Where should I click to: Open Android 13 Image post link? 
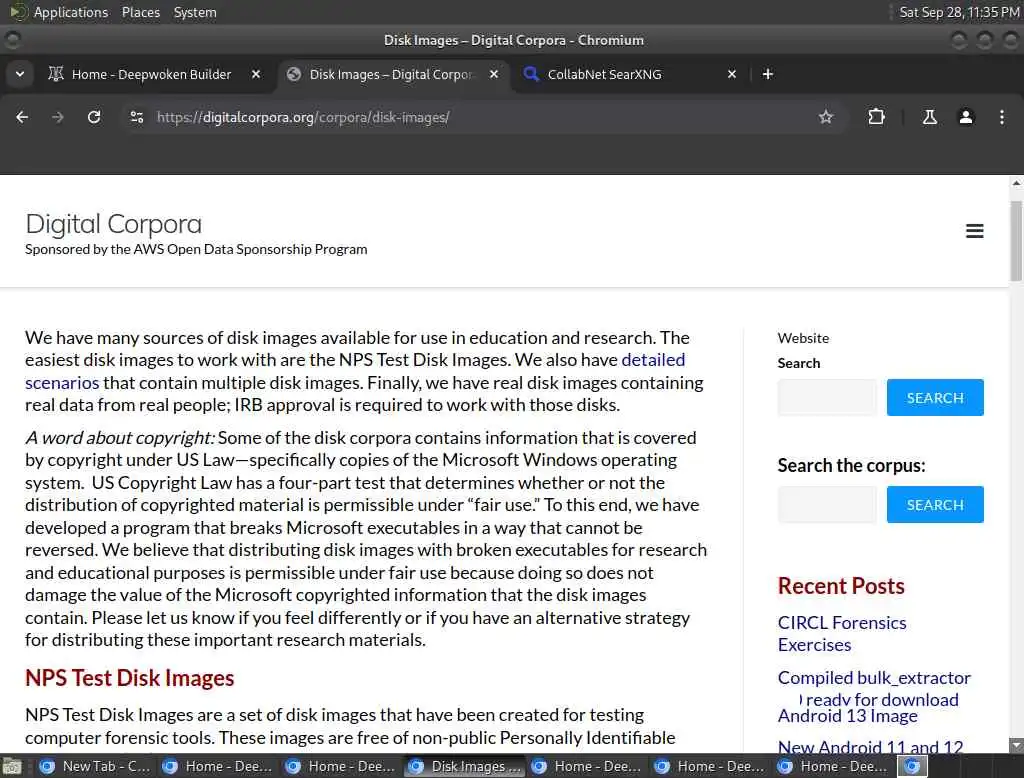(847, 716)
